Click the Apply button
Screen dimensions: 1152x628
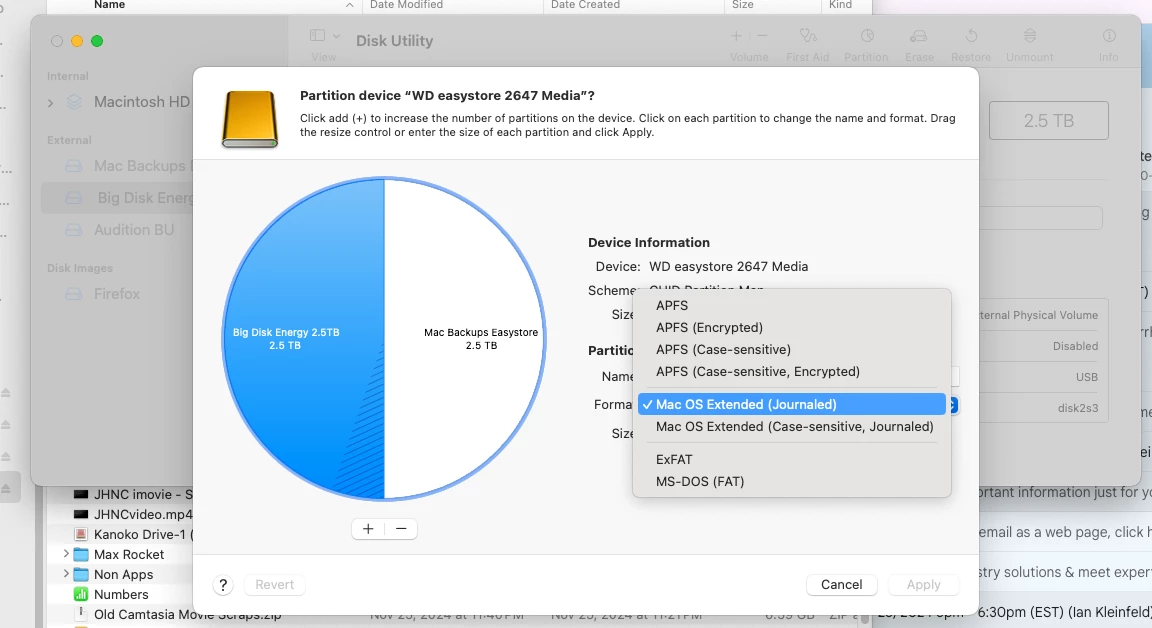(x=924, y=585)
